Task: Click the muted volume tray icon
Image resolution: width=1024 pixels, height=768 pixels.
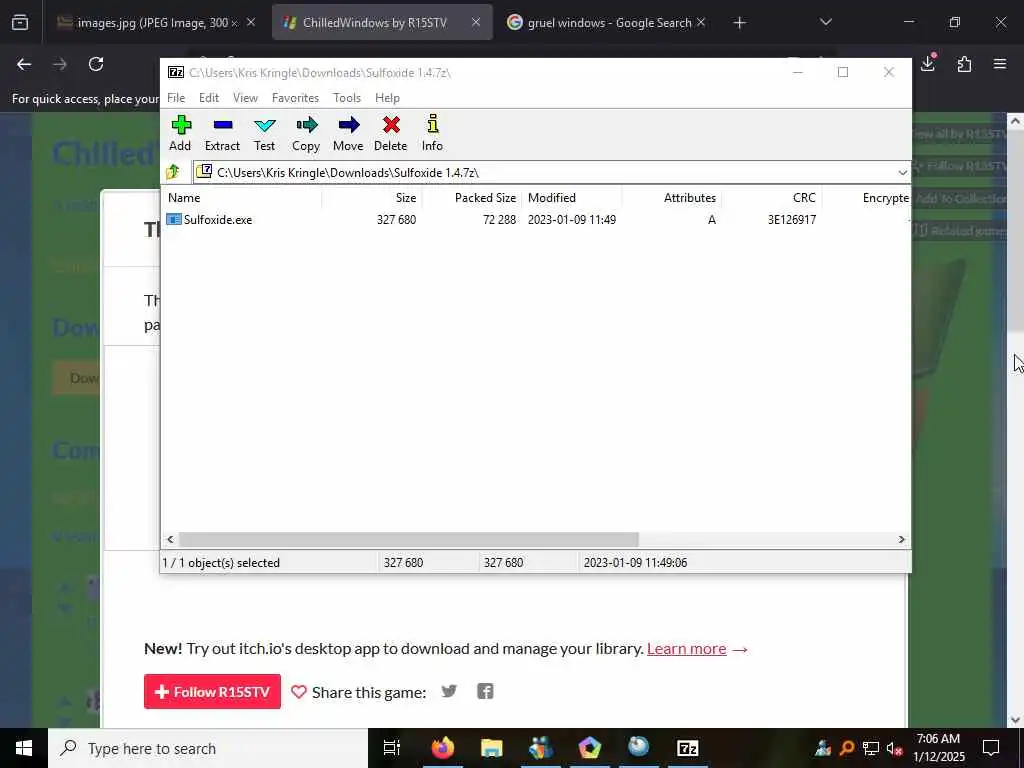Action: (x=894, y=749)
